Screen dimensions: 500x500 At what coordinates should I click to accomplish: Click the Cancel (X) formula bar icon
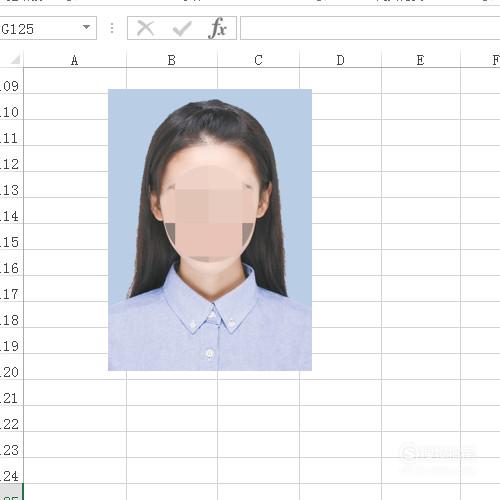[145, 28]
